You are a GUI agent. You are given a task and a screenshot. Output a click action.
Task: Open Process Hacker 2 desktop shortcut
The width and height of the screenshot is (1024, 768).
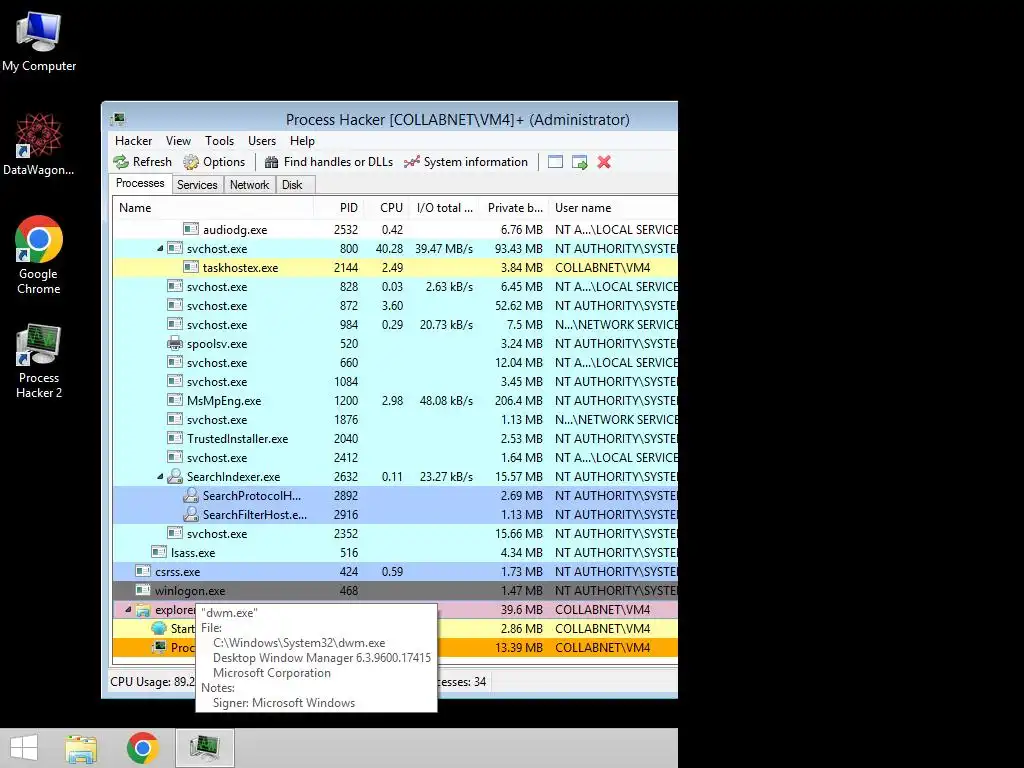pos(39,361)
